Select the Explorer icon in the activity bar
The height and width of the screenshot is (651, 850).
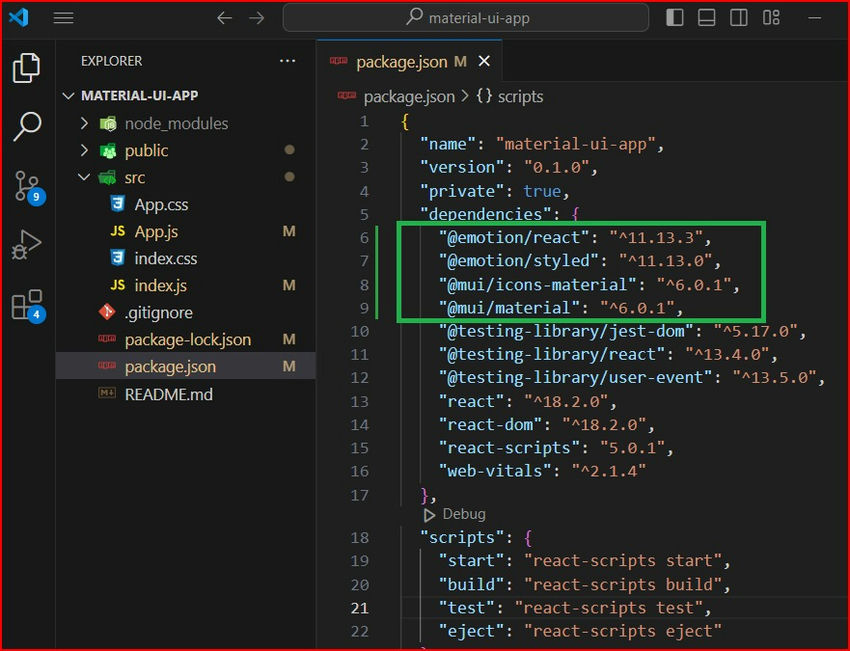point(27,68)
